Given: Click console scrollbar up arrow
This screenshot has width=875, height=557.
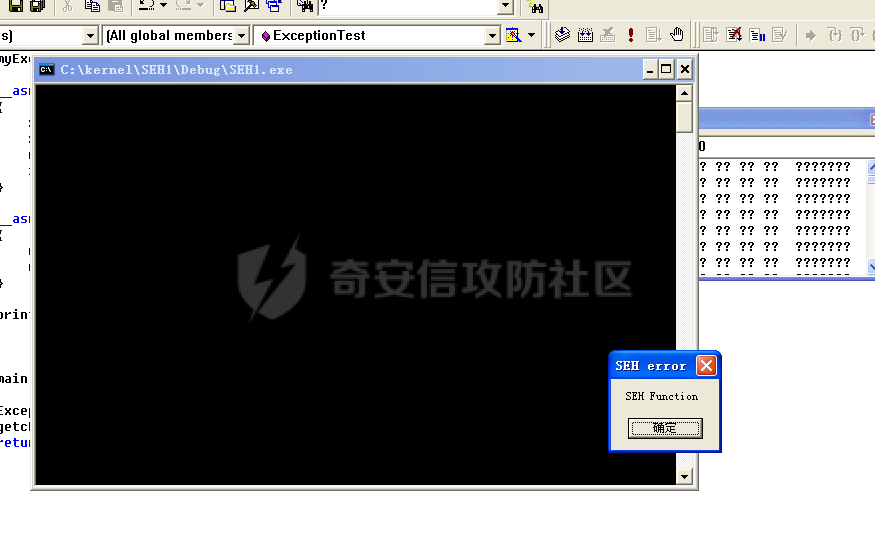Looking at the screenshot, I should coord(685,93).
